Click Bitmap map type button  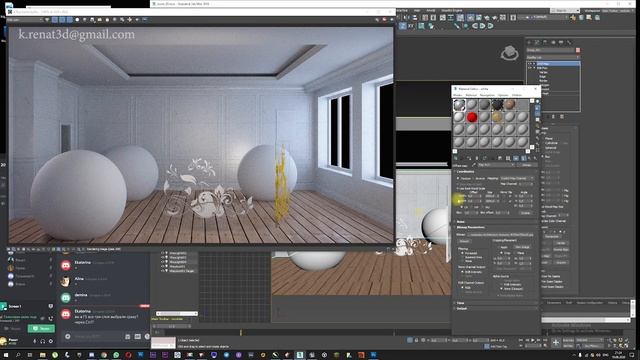(527, 165)
